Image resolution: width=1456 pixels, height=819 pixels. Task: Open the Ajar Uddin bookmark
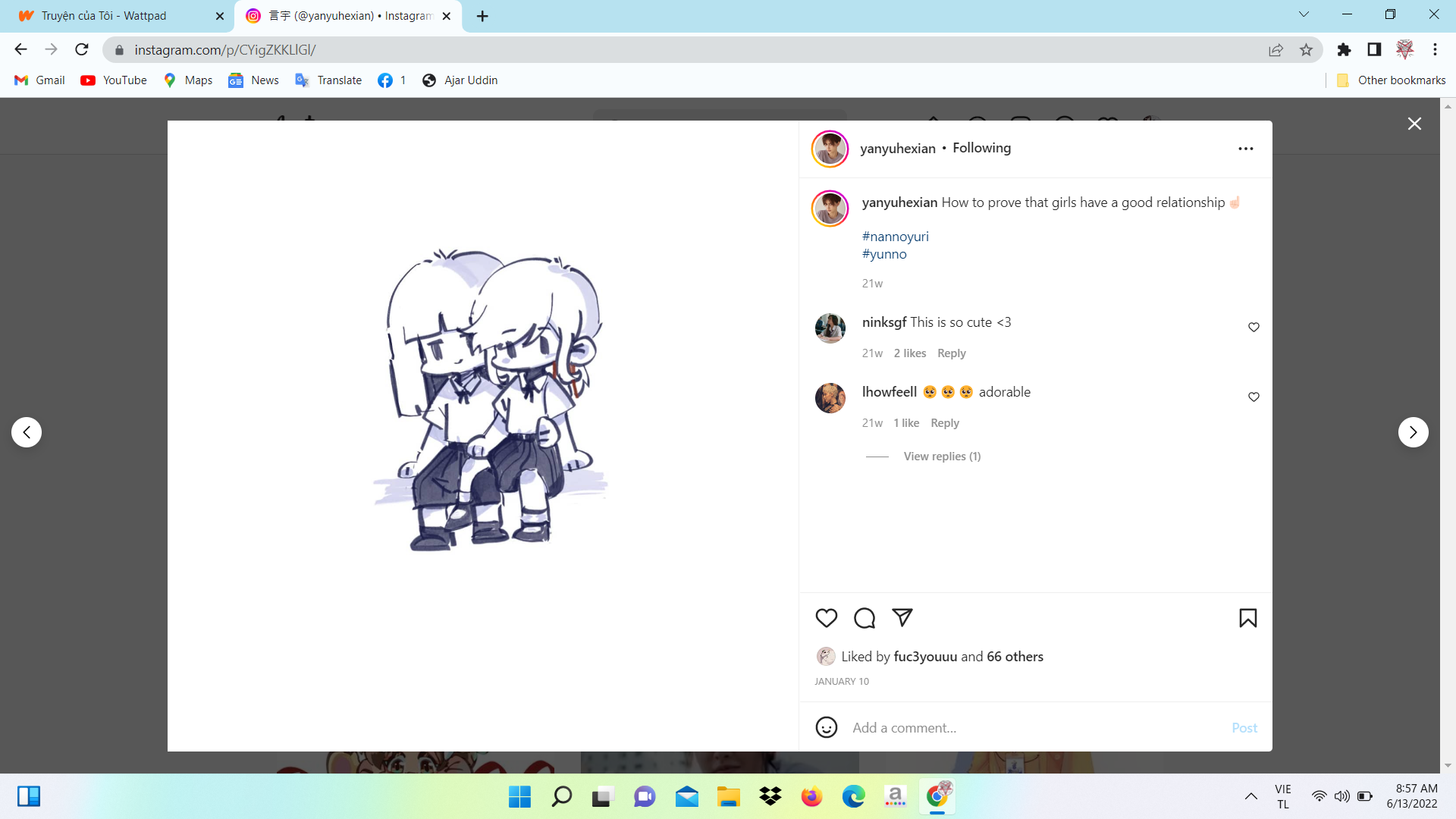tap(460, 80)
